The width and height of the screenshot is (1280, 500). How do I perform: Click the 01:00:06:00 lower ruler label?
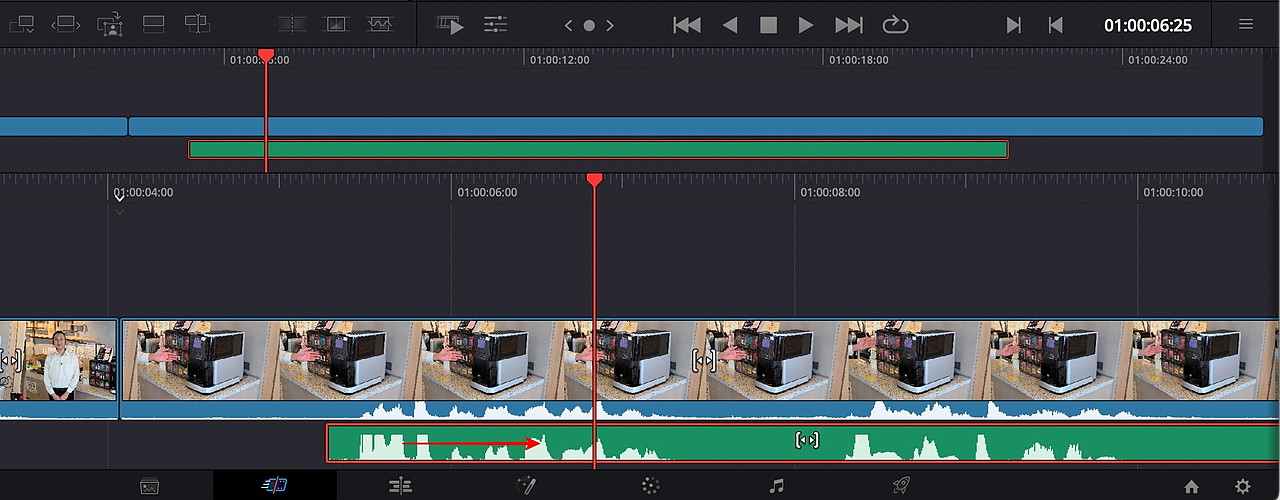click(487, 192)
